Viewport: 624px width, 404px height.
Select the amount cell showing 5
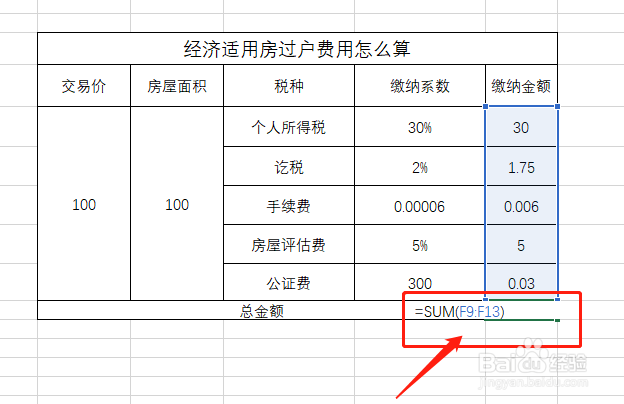tap(521, 244)
